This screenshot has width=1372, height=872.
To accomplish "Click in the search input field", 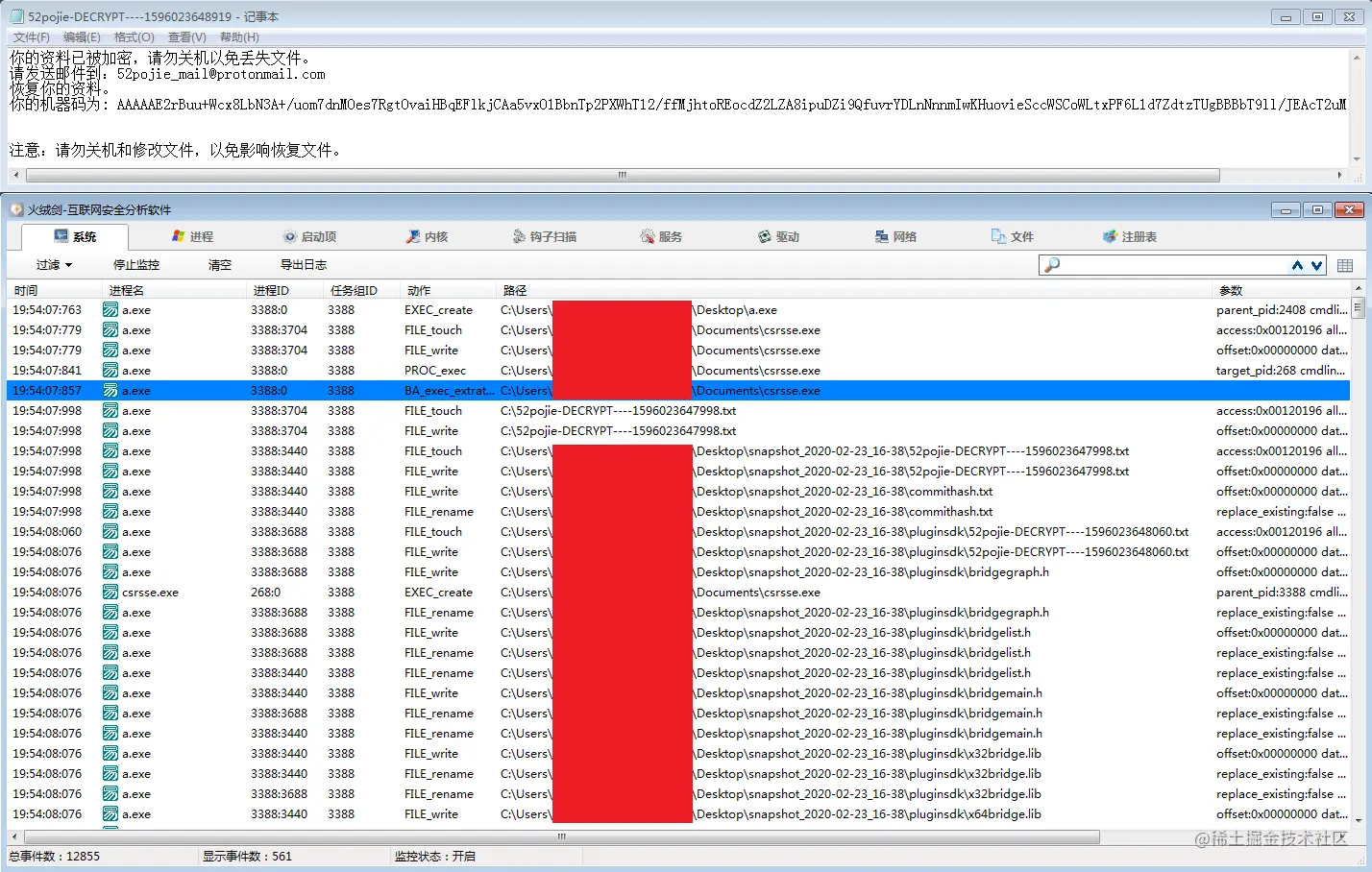I will coord(1172,265).
